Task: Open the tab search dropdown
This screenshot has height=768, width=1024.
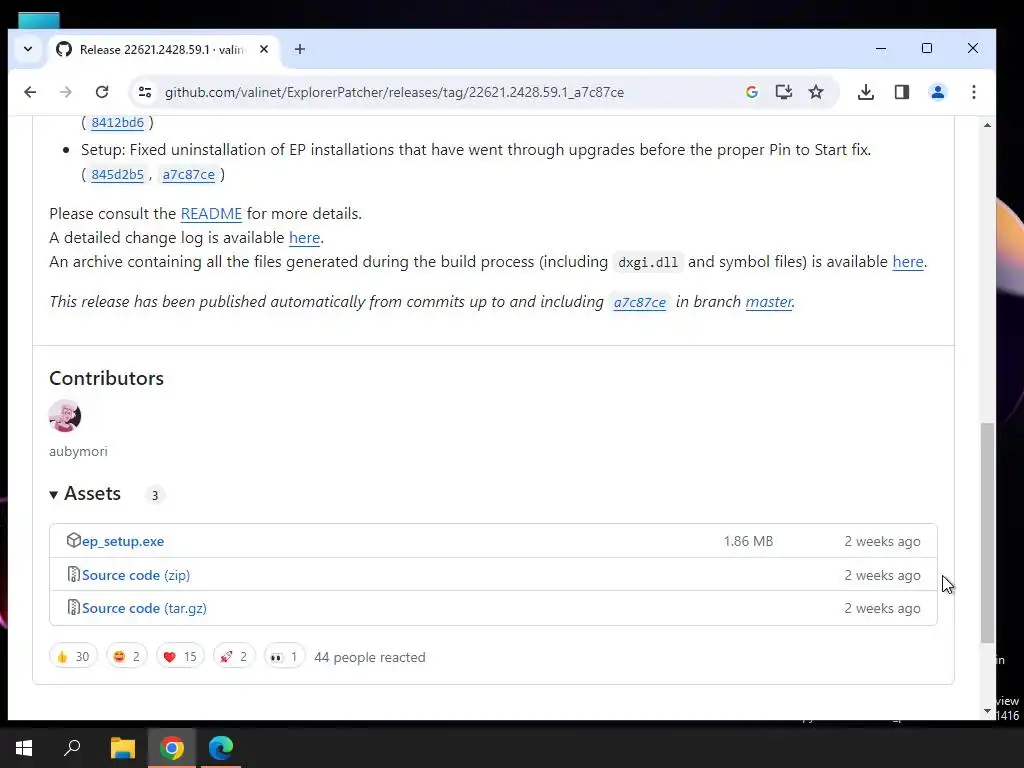Action: [28, 49]
